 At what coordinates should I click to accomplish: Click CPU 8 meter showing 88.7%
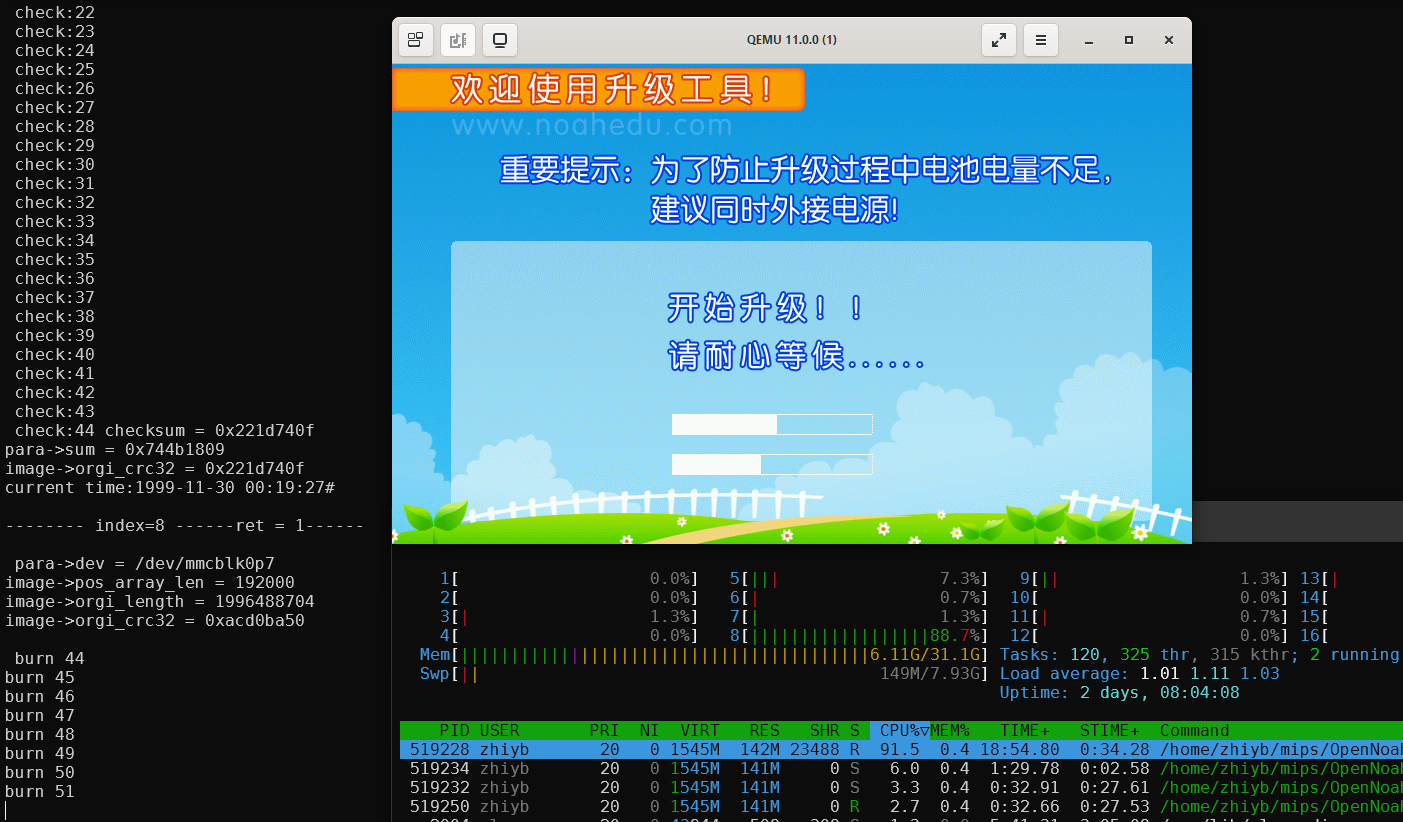859,635
